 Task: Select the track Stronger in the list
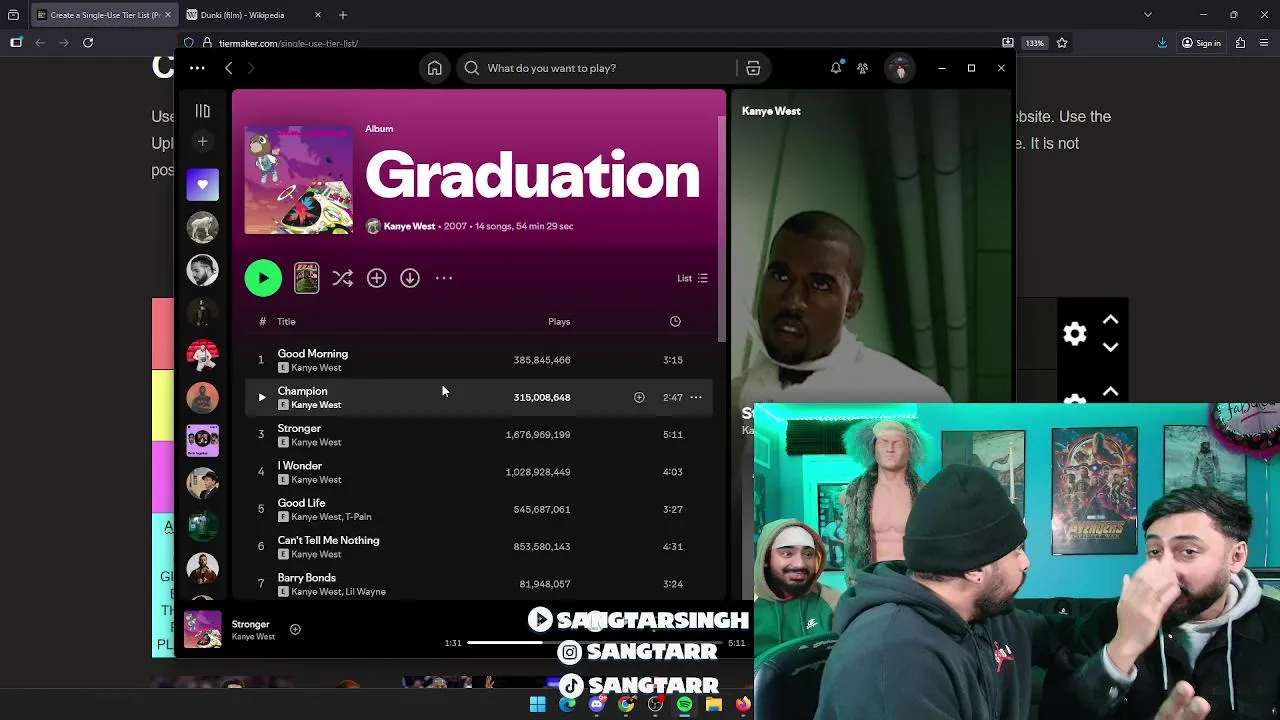pyautogui.click(x=481, y=435)
